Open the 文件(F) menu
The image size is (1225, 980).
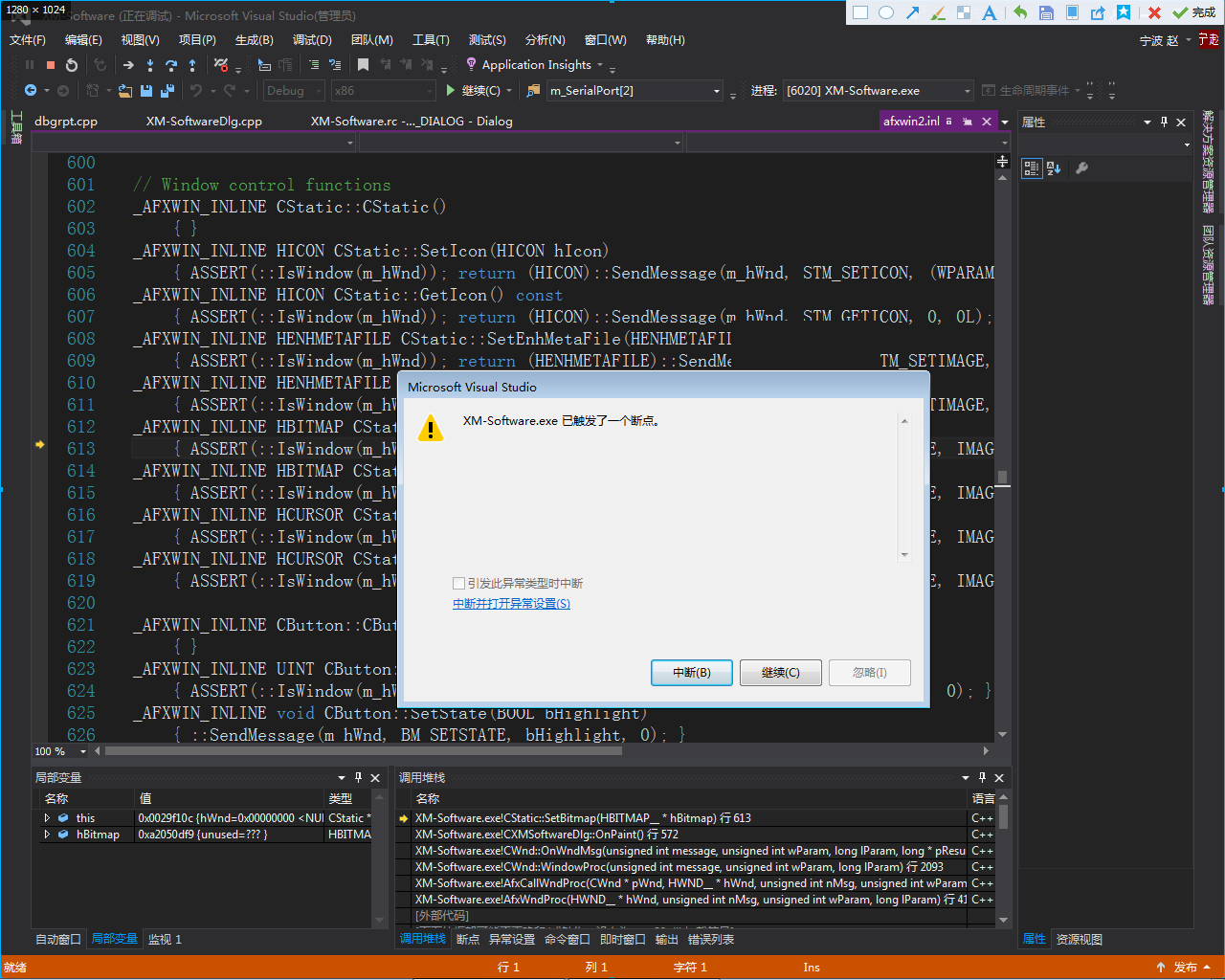click(x=28, y=40)
